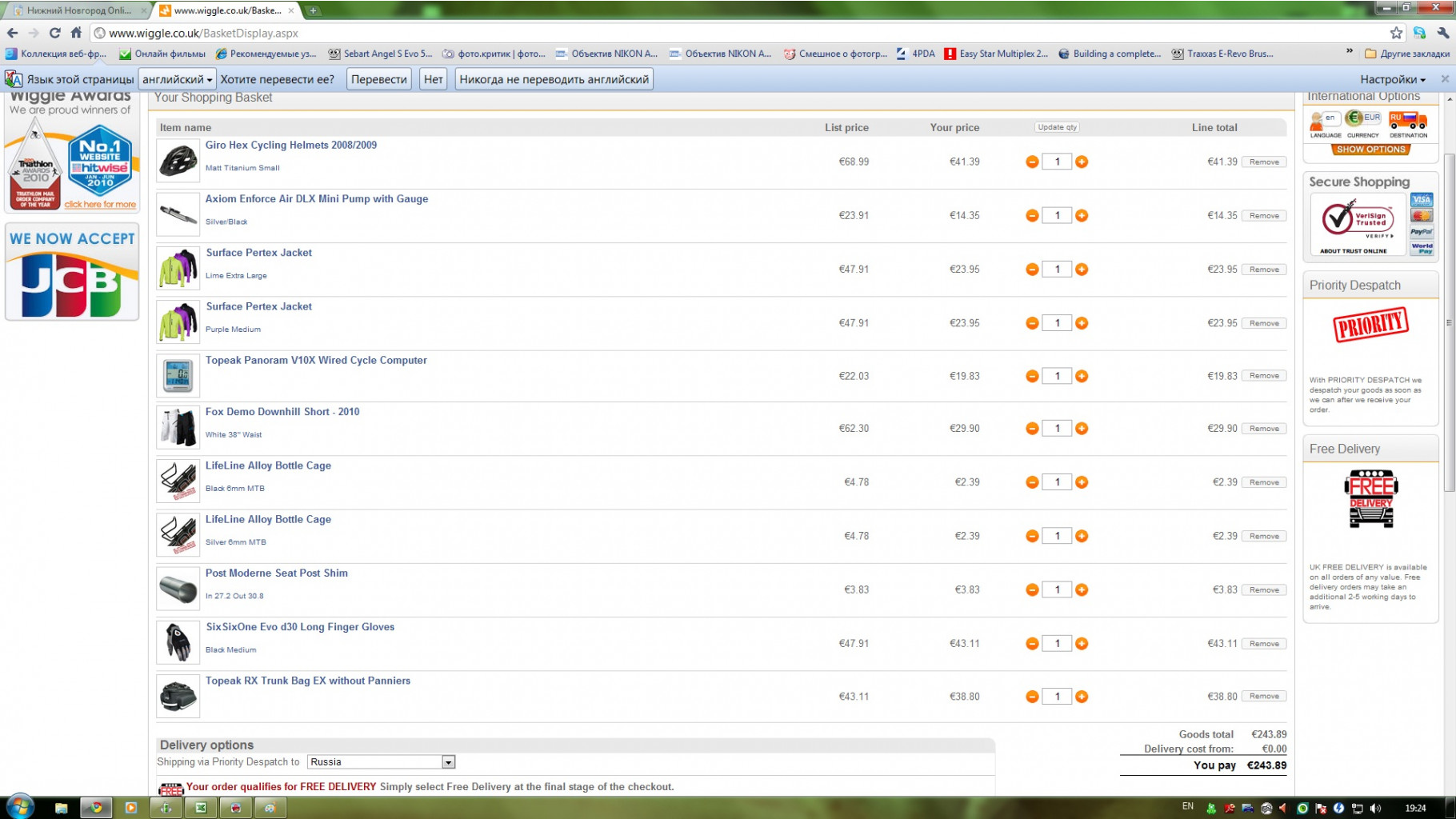The height and width of the screenshot is (819, 1456).
Task: Decrease quantity of Purple Medium Pertex Jacket
Action: tap(1032, 323)
